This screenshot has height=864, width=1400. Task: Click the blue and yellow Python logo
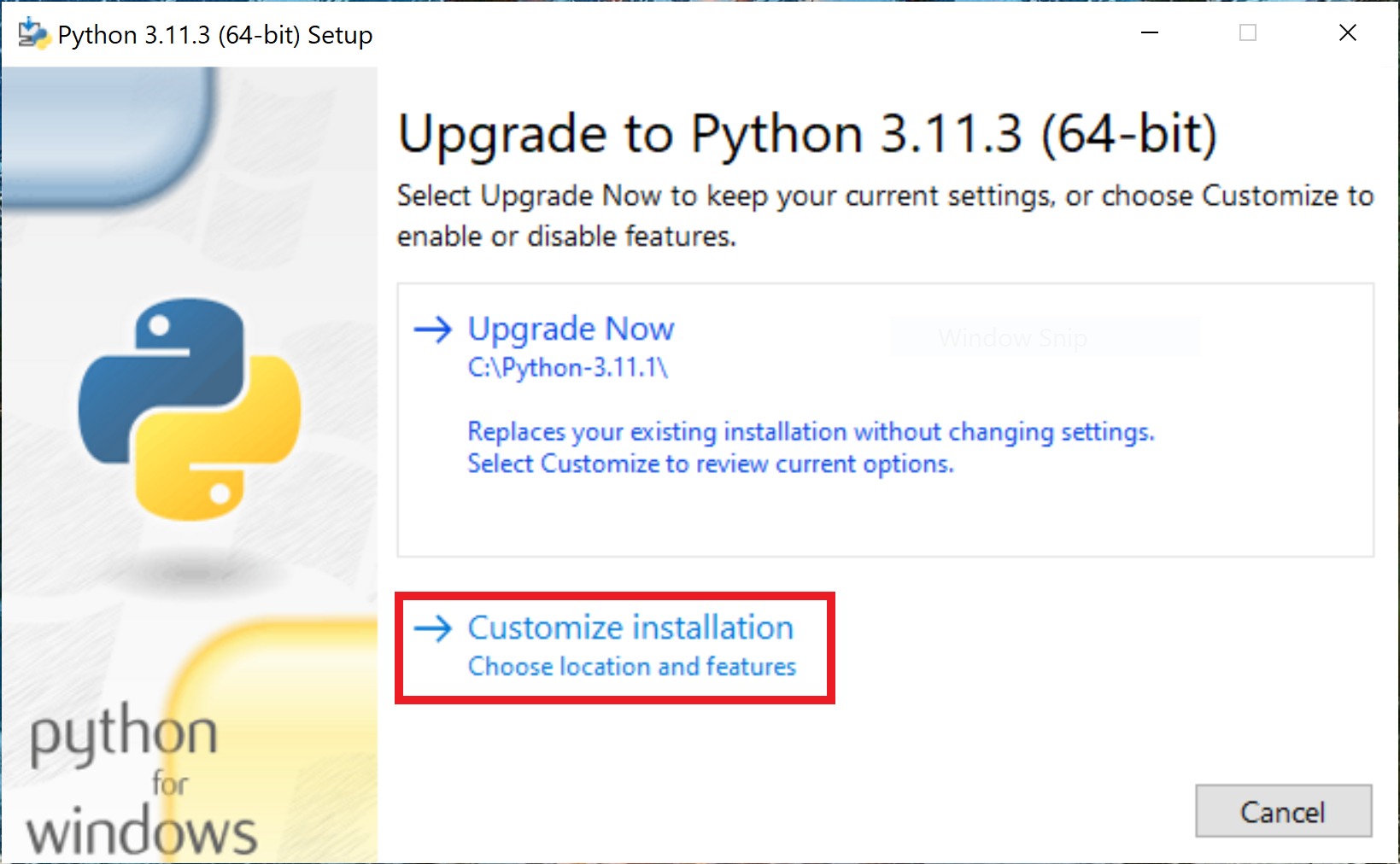[x=190, y=409]
